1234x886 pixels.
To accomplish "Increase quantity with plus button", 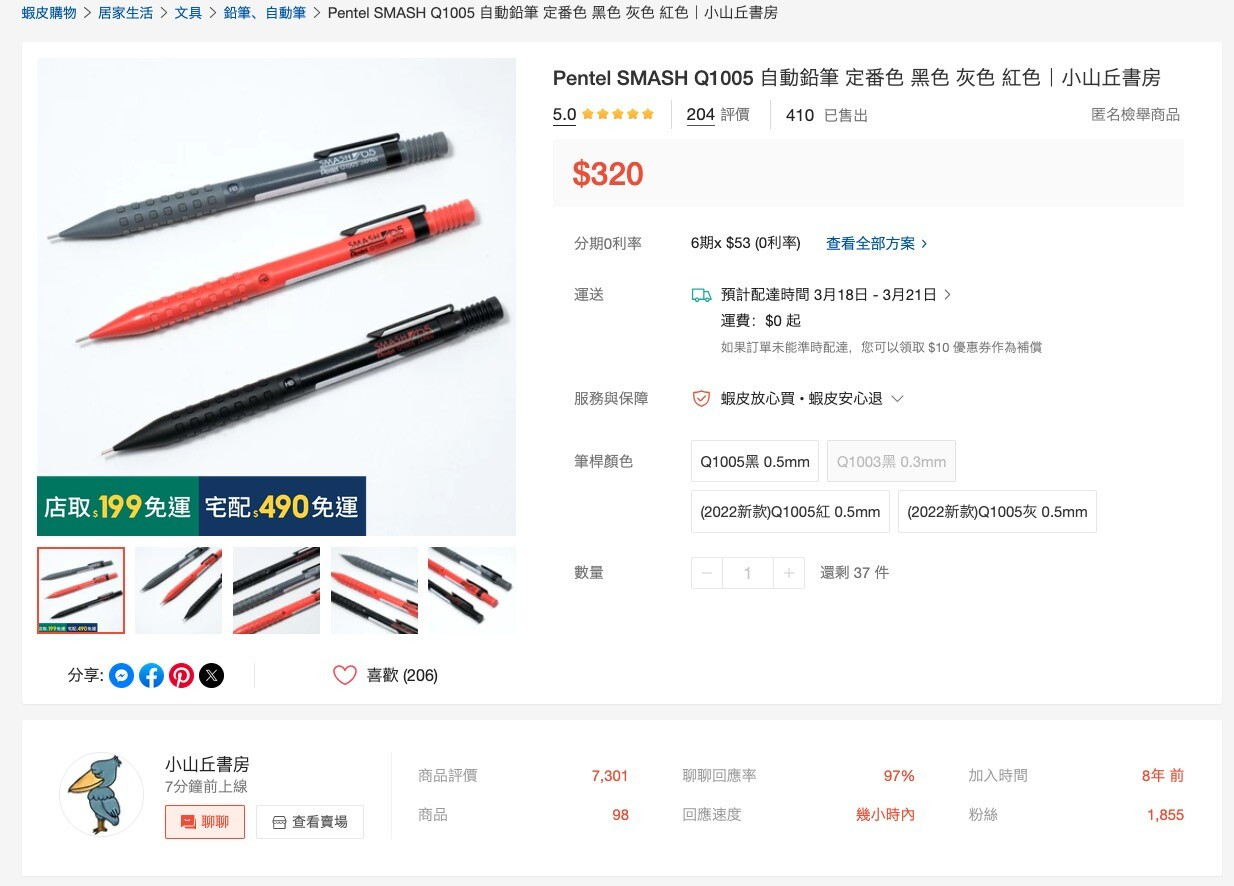I will pos(788,573).
